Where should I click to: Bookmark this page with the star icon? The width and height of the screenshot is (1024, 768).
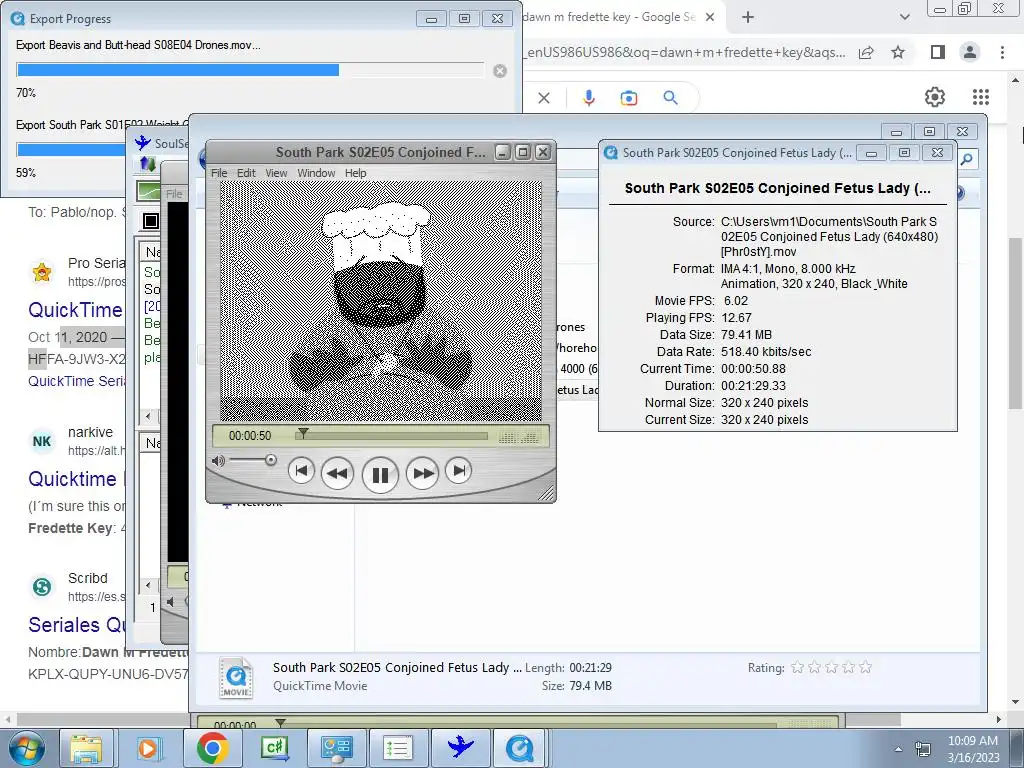(898, 52)
